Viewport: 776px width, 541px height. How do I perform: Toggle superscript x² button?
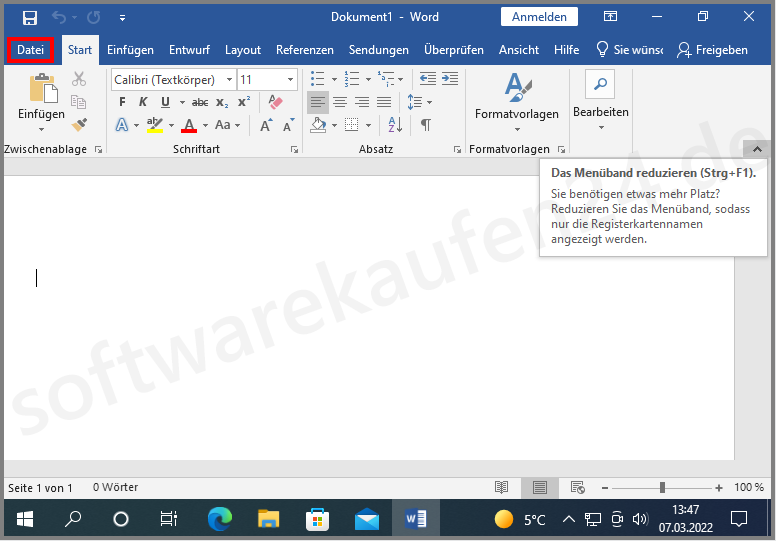pyautogui.click(x=244, y=102)
